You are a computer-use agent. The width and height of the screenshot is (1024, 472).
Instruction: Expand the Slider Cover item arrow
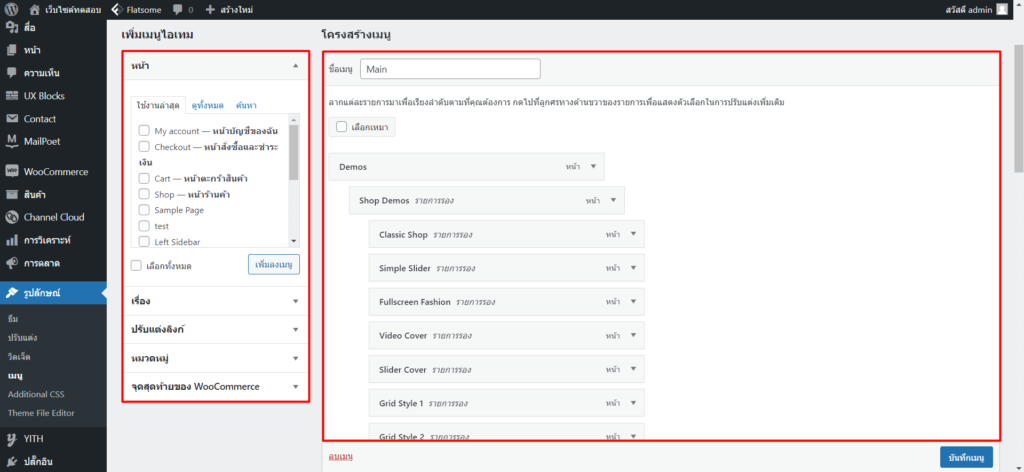tap(633, 370)
